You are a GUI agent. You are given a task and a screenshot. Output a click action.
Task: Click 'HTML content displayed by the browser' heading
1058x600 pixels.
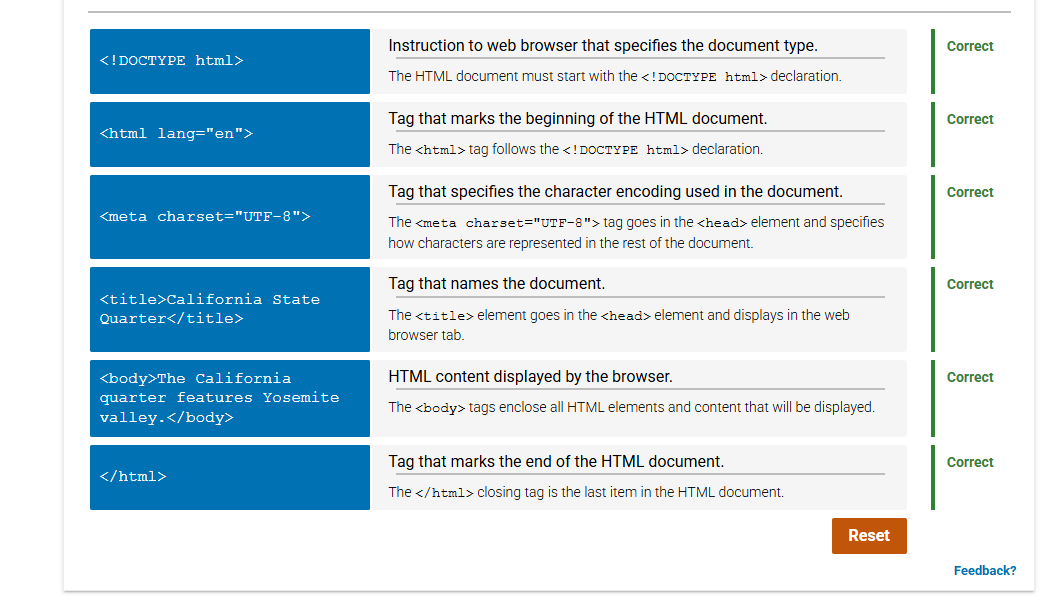530,377
